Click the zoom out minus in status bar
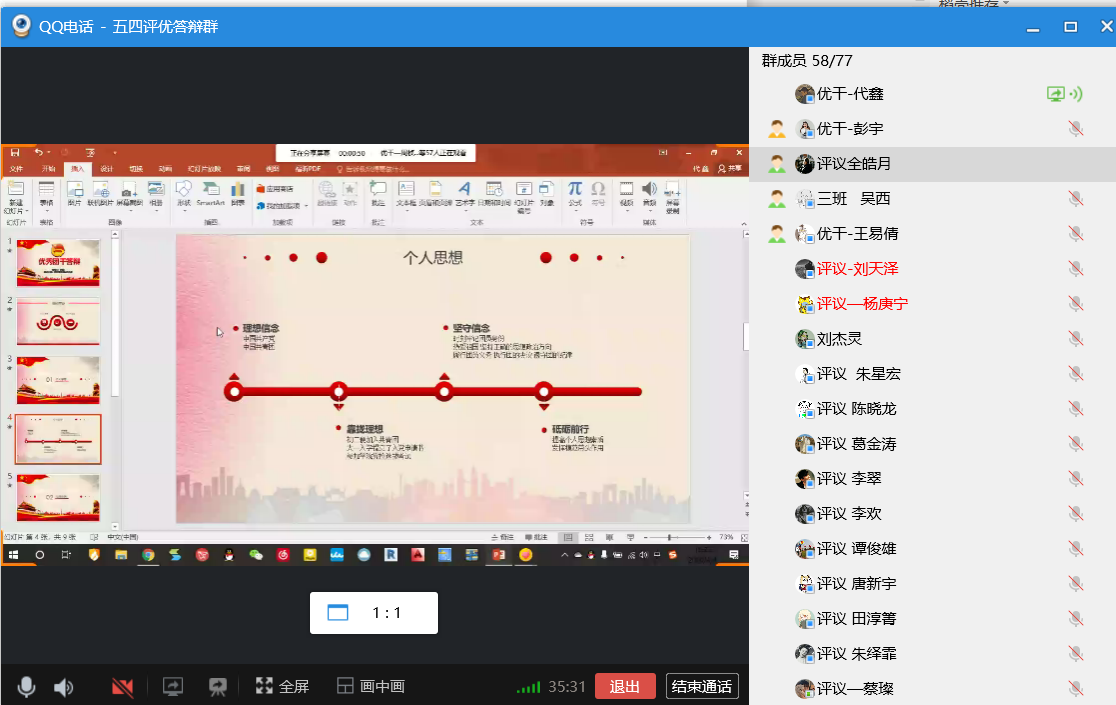Viewport: 1116px width, 705px height. point(646,537)
